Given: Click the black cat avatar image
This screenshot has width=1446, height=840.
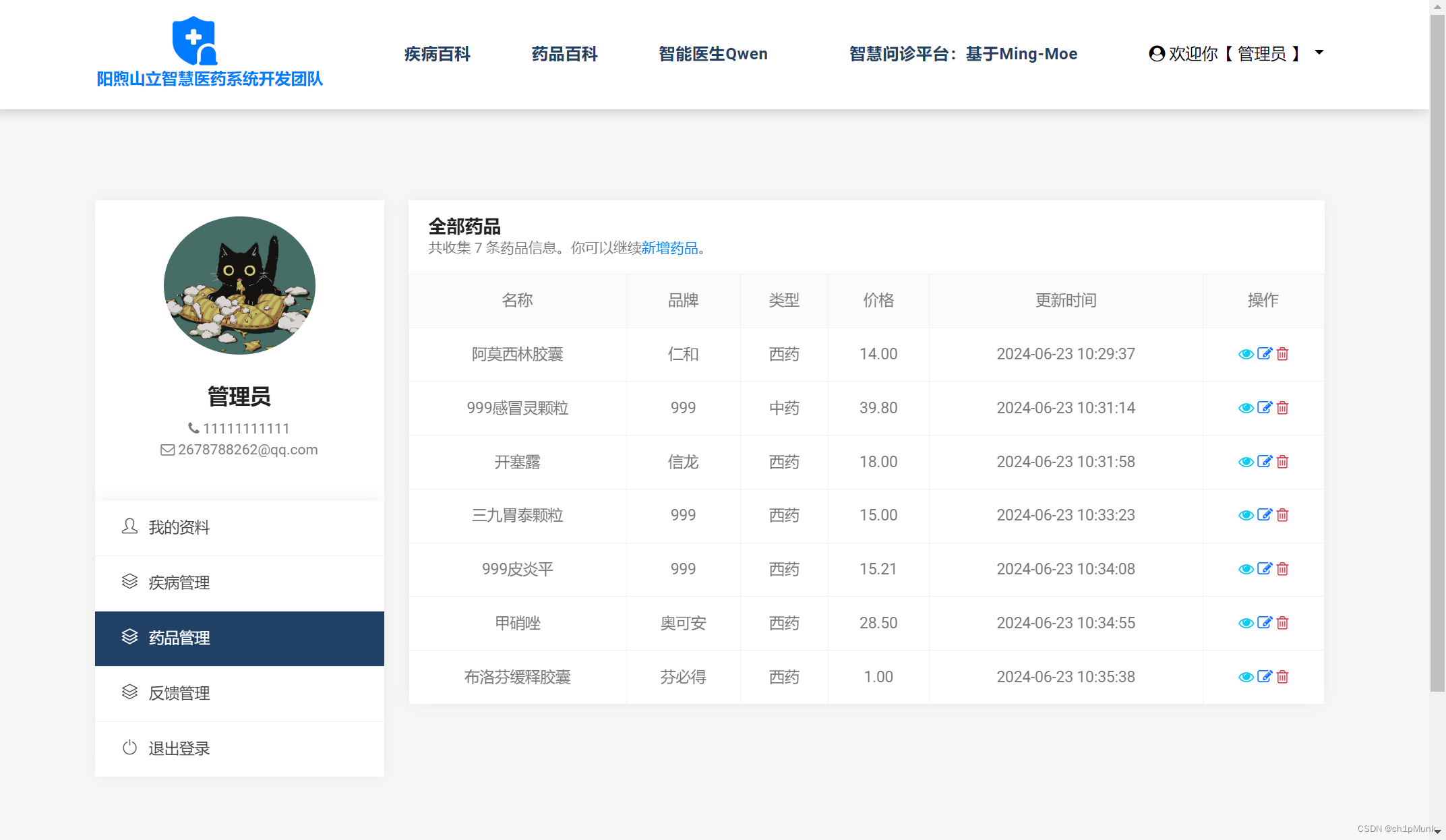Looking at the screenshot, I should 239,285.
